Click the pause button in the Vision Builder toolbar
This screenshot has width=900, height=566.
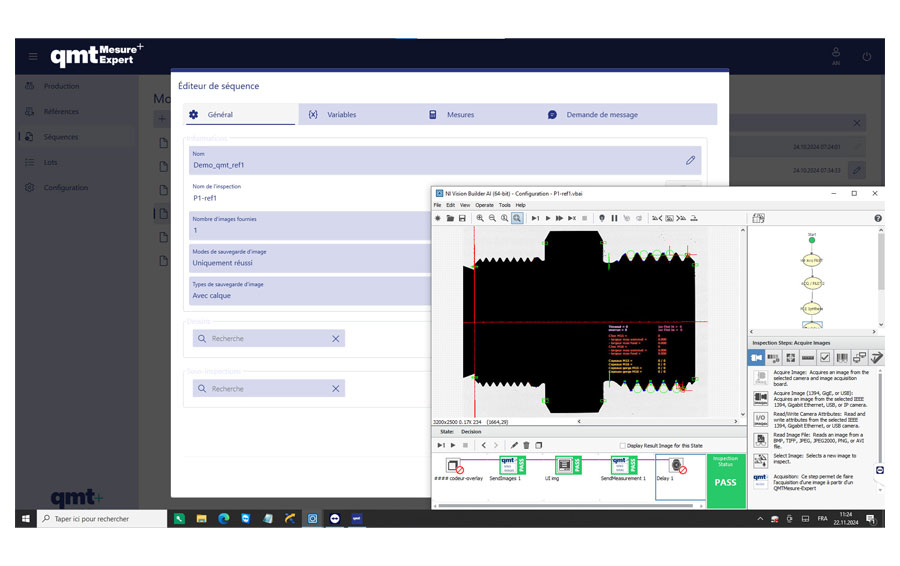(x=614, y=218)
